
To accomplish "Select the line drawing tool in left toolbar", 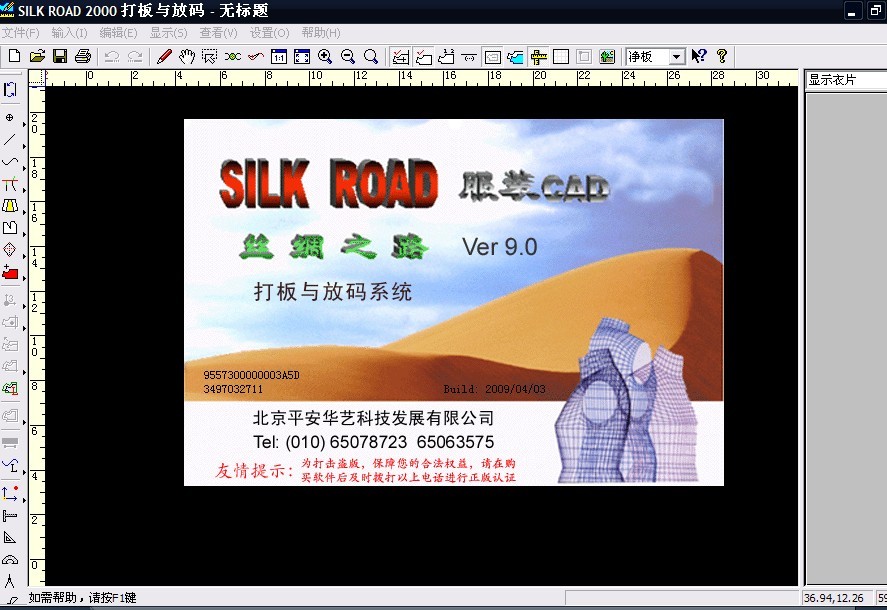I will 10,139.
